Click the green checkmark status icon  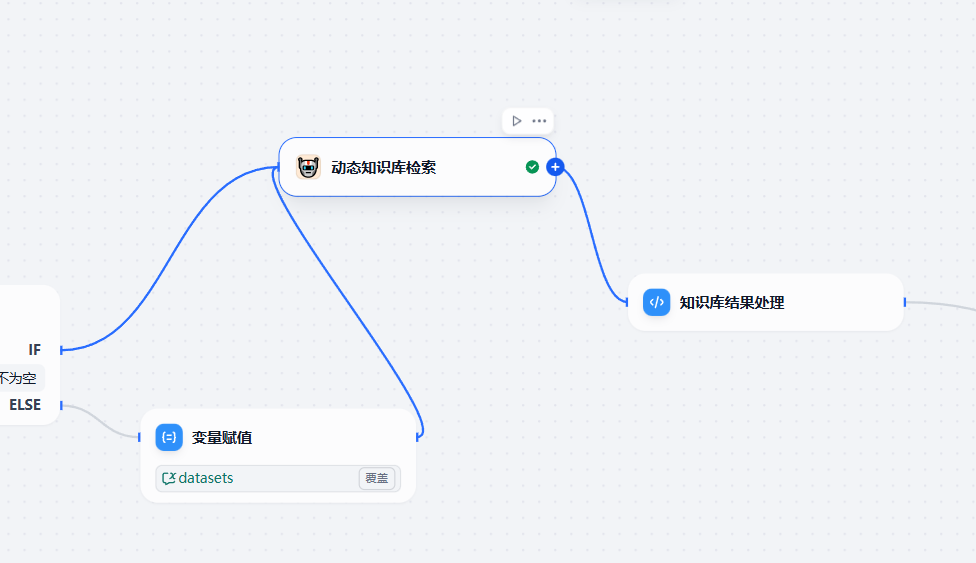(532, 167)
